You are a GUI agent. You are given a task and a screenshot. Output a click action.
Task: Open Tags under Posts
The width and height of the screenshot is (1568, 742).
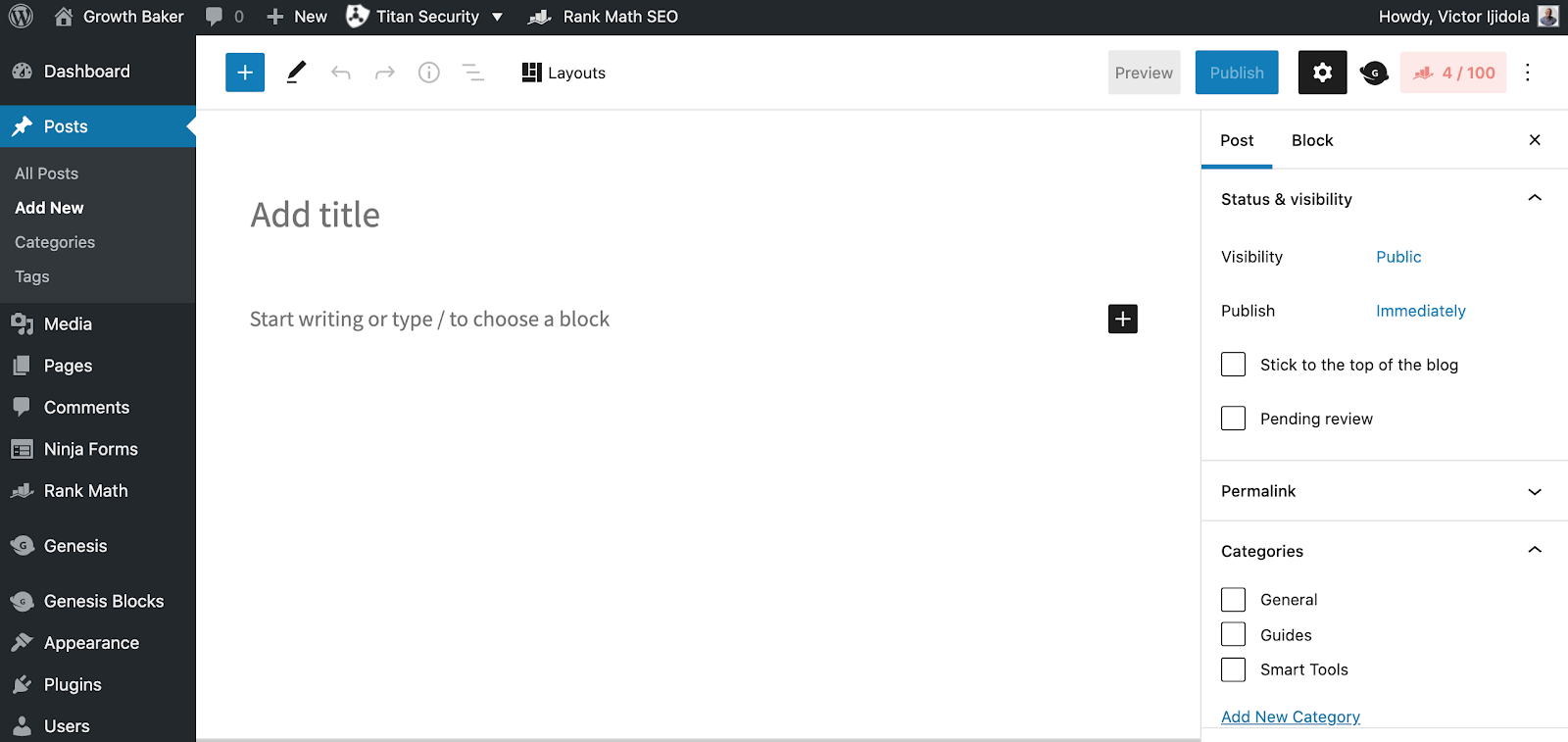pos(32,276)
